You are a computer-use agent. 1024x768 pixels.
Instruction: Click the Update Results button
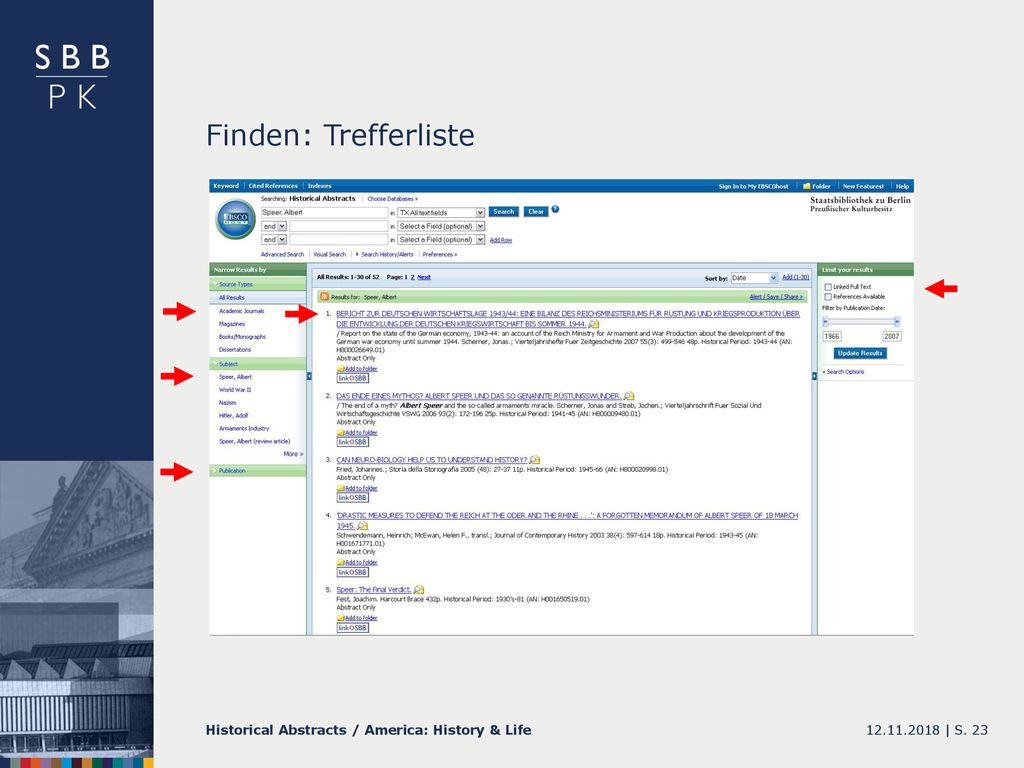pos(860,353)
